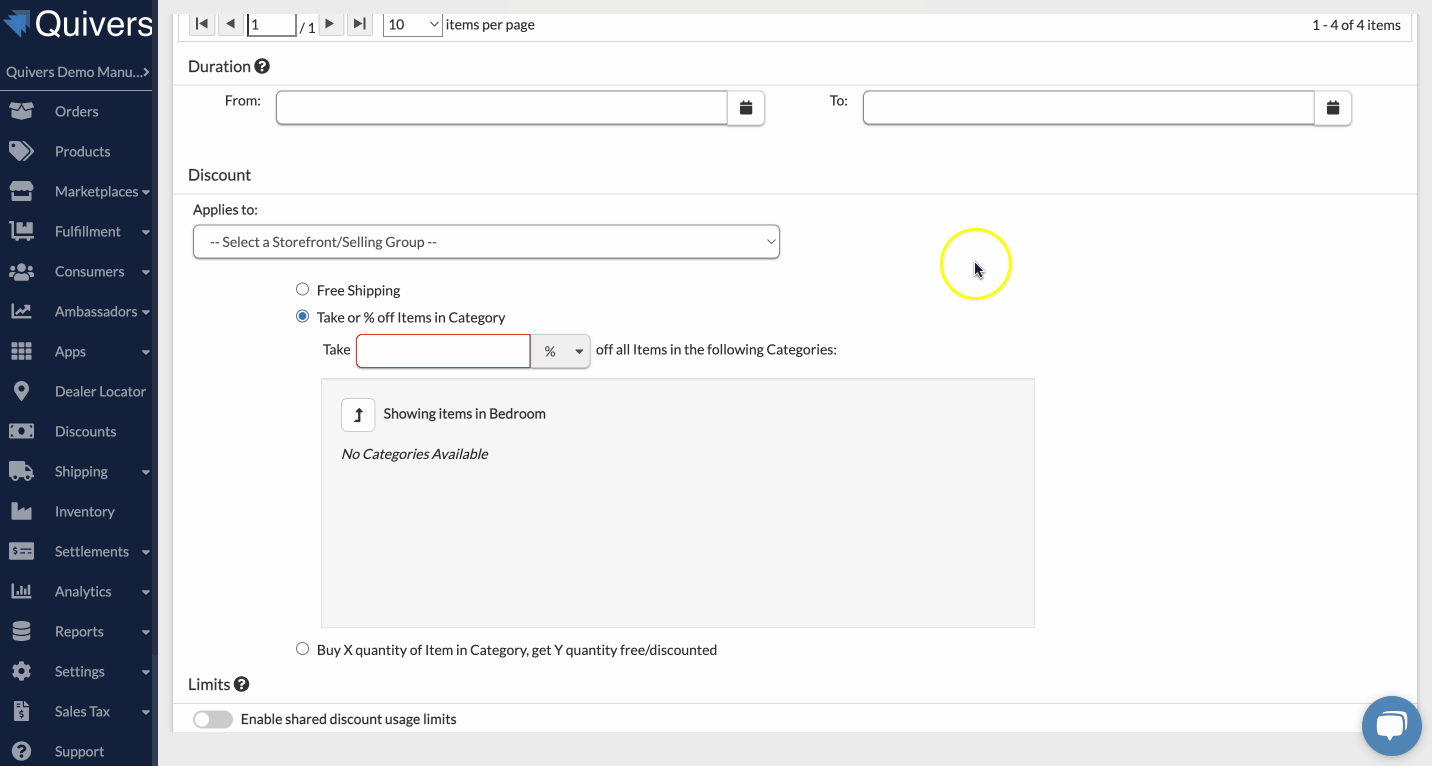Change items per page dropdown

(x=413, y=24)
